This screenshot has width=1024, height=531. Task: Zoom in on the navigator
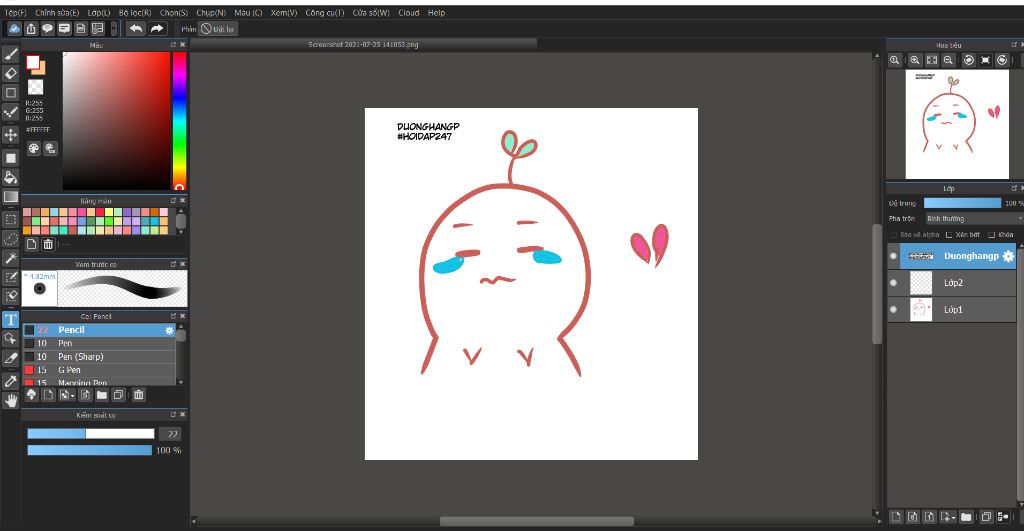[915, 60]
